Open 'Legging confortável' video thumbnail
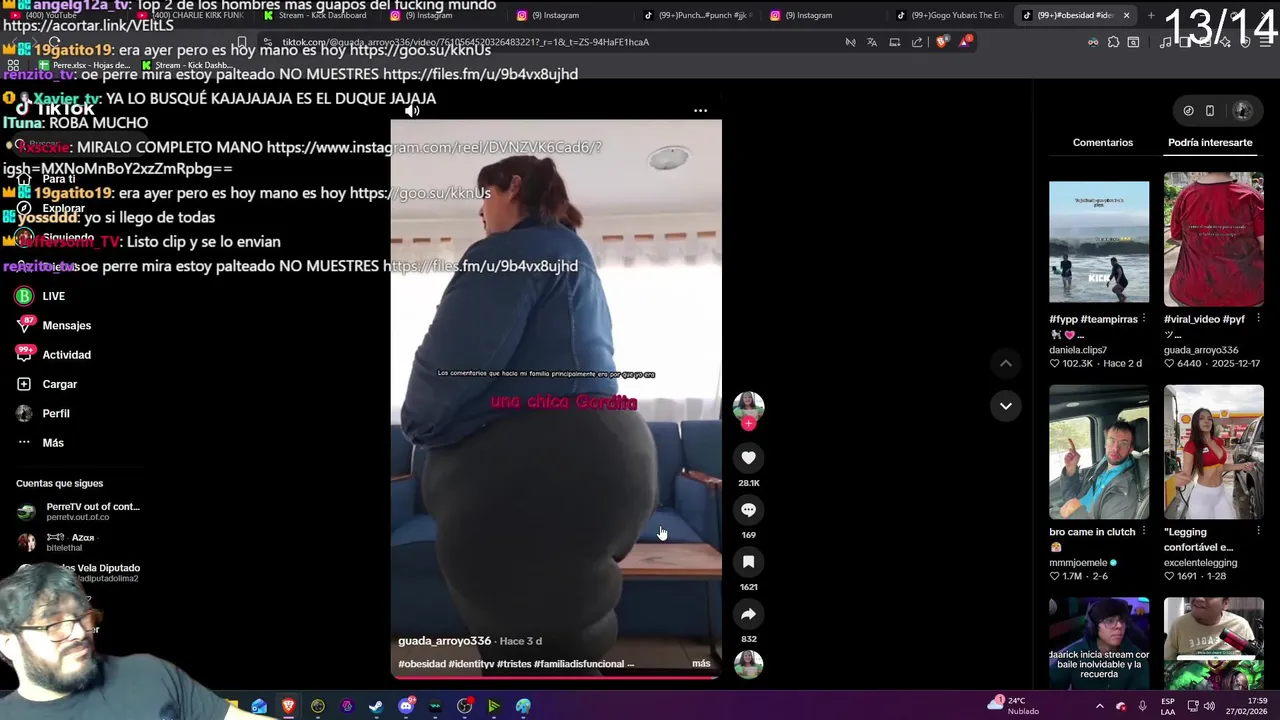The image size is (1280, 720). (x=1213, y=452)
